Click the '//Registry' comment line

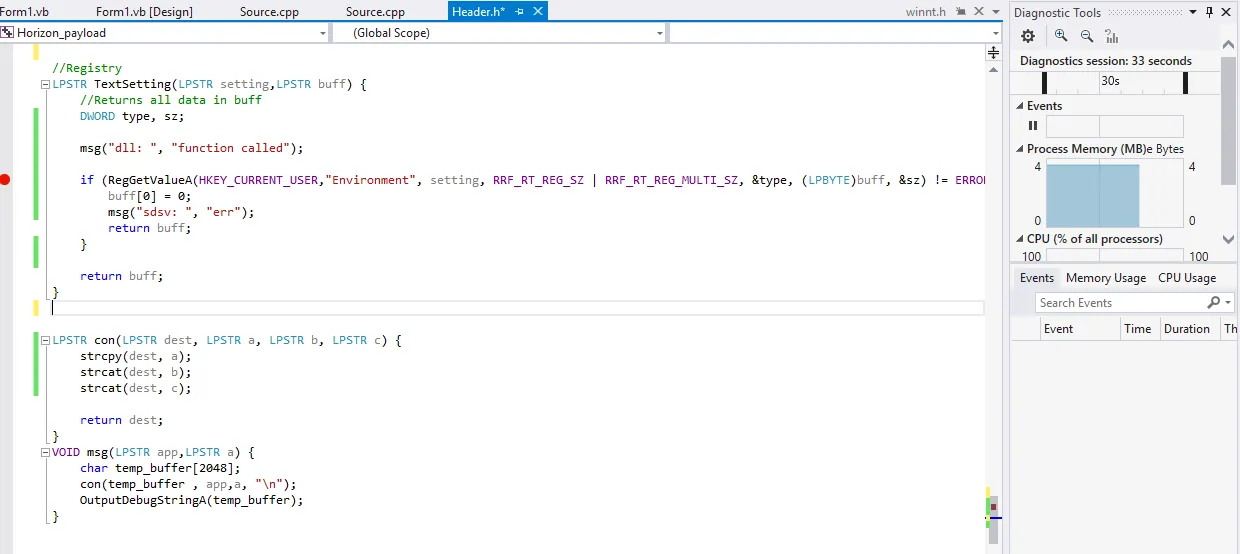pos(87,68)
